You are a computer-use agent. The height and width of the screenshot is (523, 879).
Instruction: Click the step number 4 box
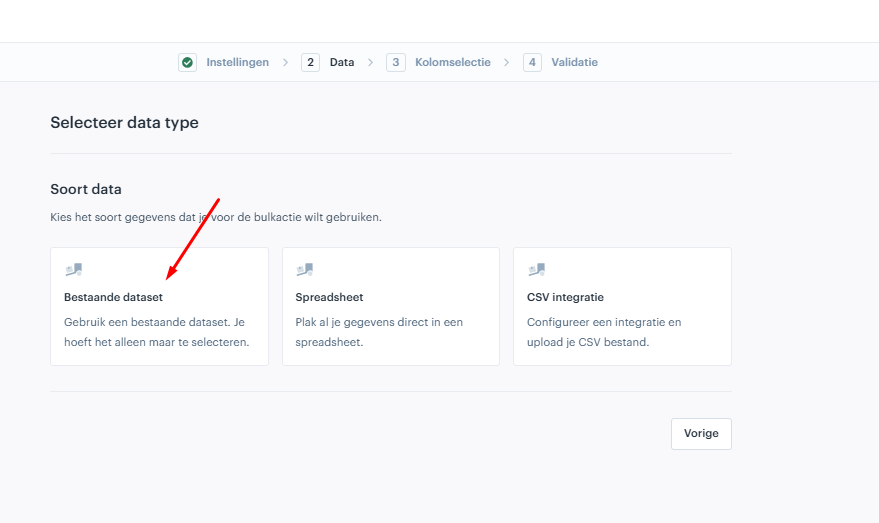(532, 62)
